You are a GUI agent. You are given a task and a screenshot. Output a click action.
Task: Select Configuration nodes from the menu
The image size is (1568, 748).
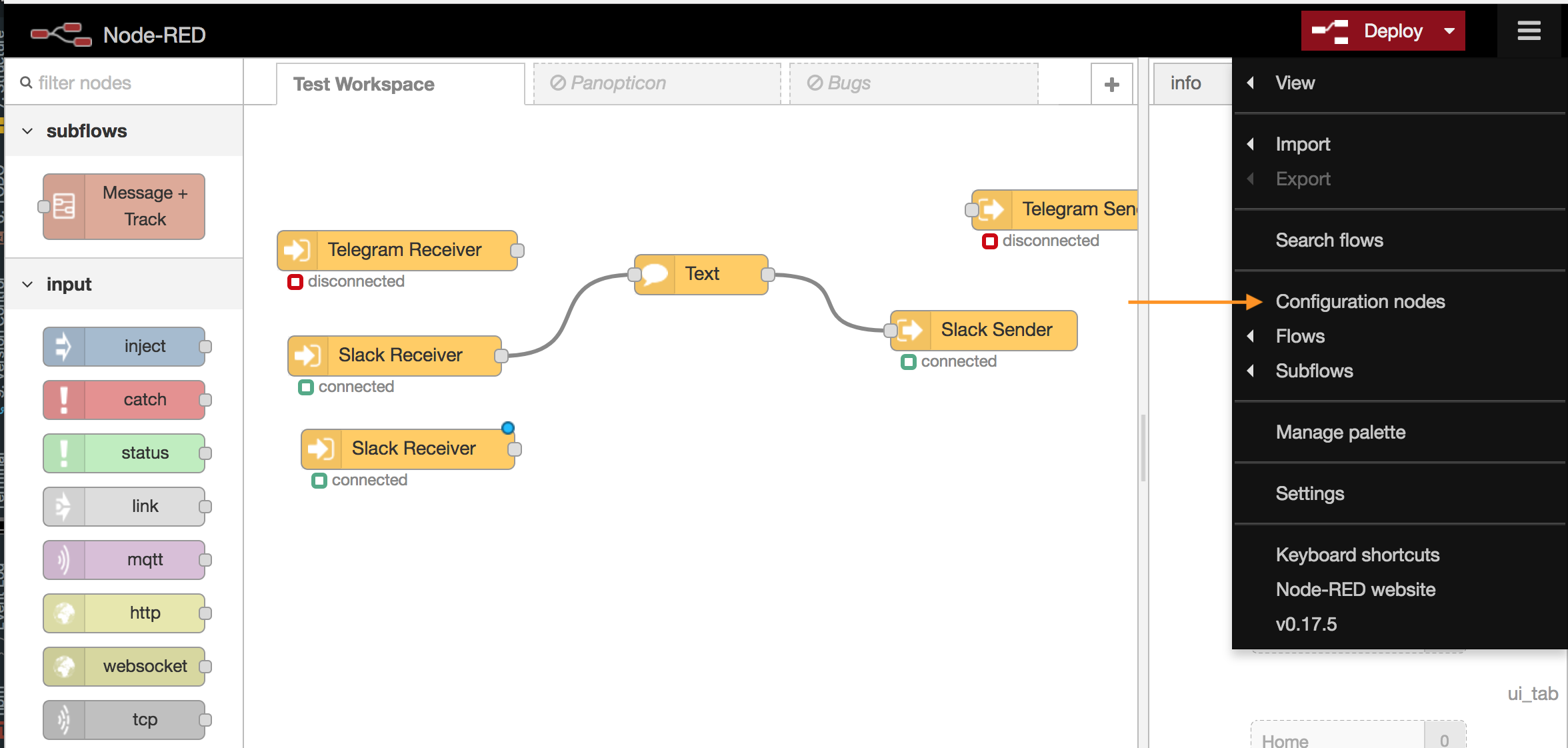(x=1360, y=301)
